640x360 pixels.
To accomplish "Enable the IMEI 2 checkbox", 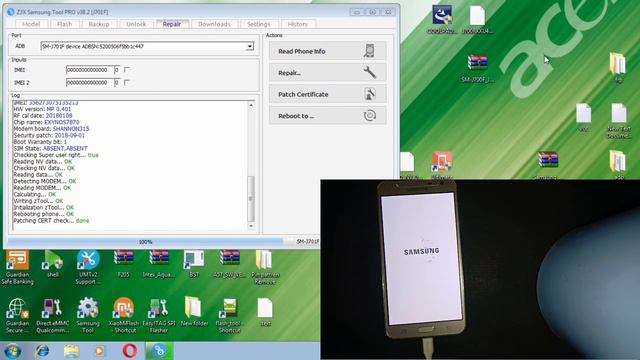I will point(127,82).
